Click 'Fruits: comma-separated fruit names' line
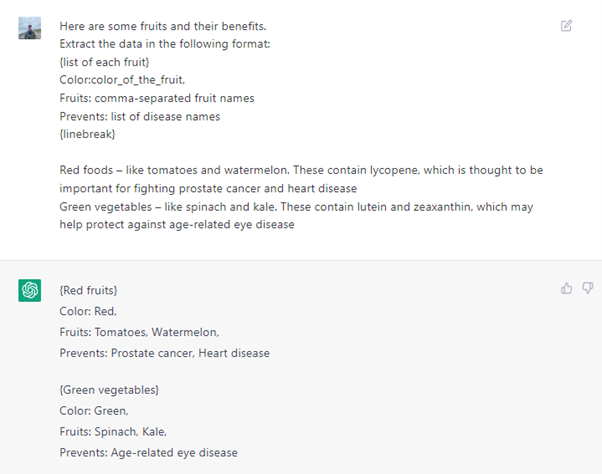The width and height of the screenshot is (602, 474). [x=157, y=98]
